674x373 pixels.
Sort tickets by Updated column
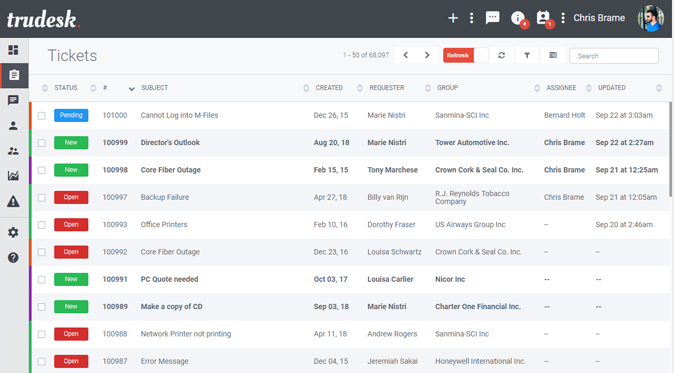(612, 88)
